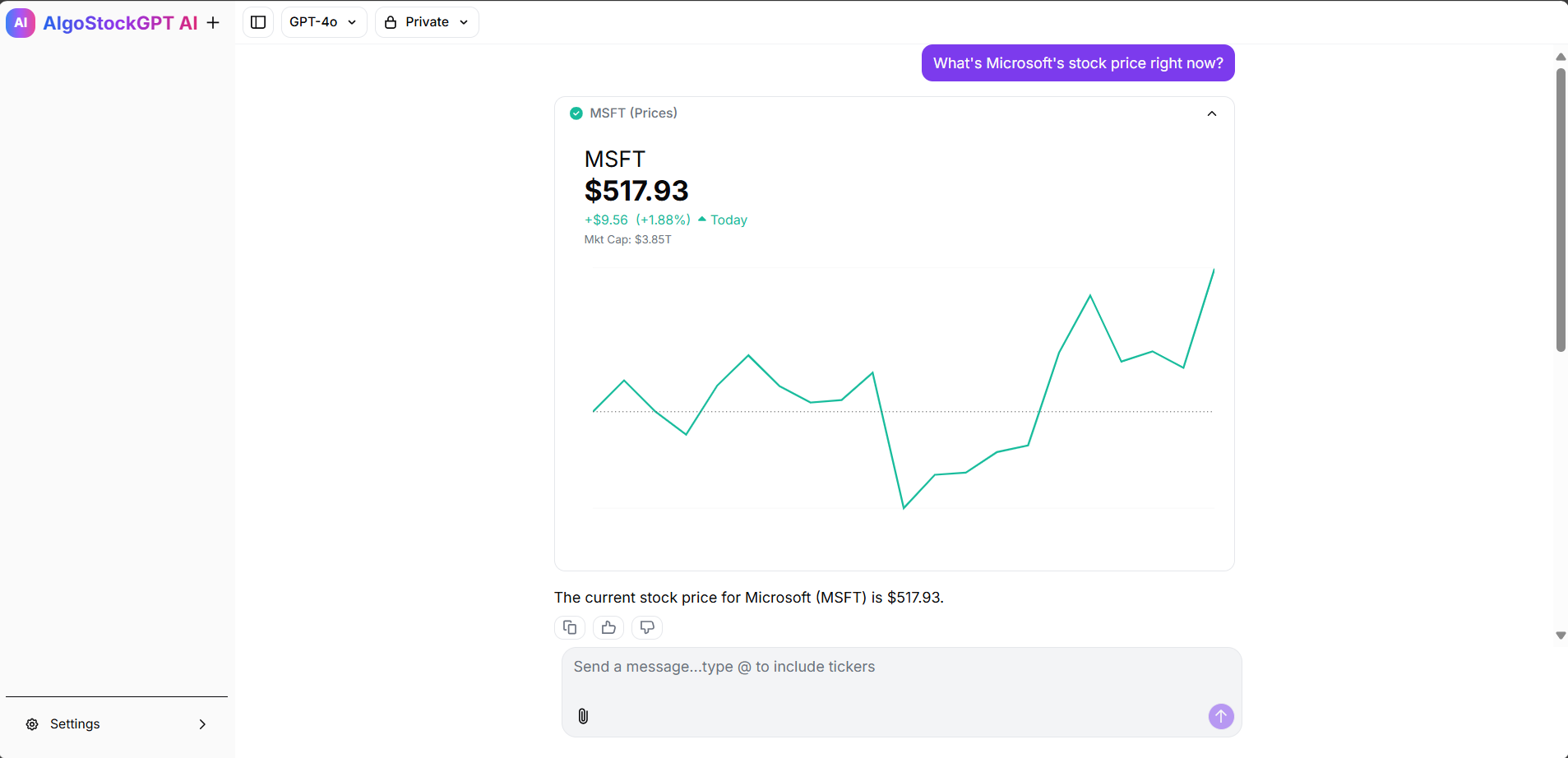Image resolution: width=1568 pixels, height=758 pixels.
Task: Click the current stock price response text
Action: [x=749, y=598]
